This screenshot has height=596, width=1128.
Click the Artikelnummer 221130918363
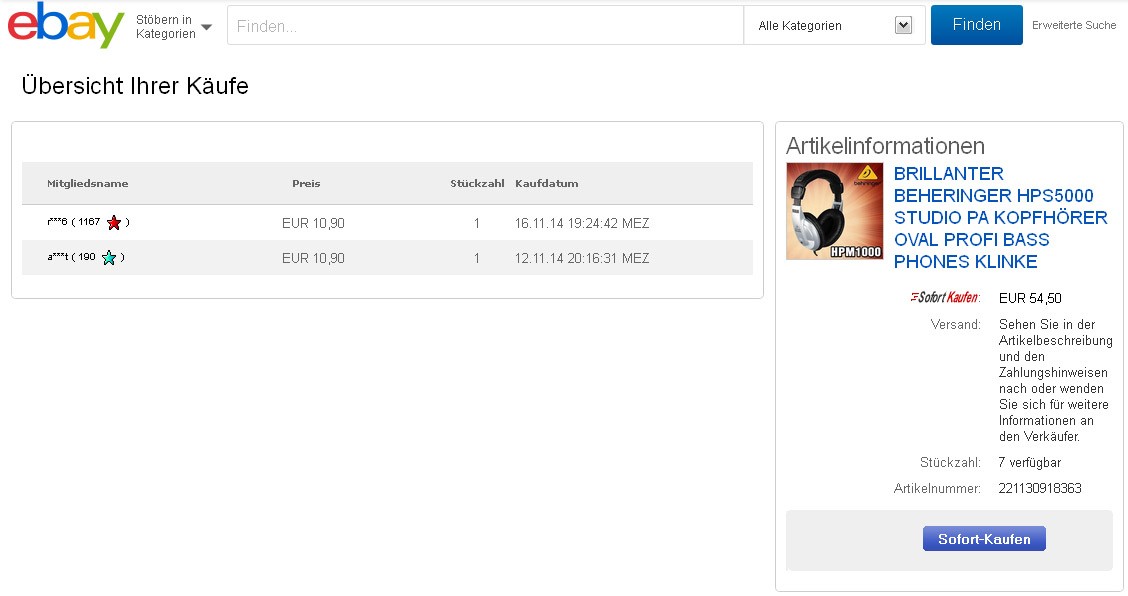pos(1040,489)
